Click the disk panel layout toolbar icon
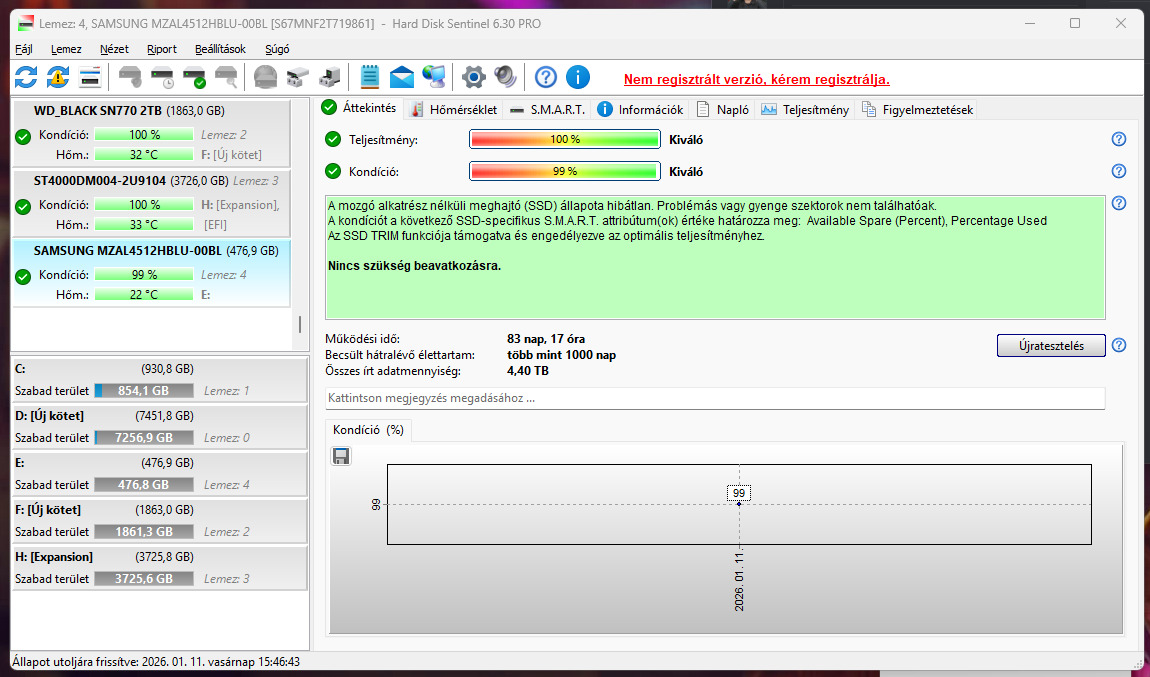Screen dimensions: 1150x677 click(89, 76)
